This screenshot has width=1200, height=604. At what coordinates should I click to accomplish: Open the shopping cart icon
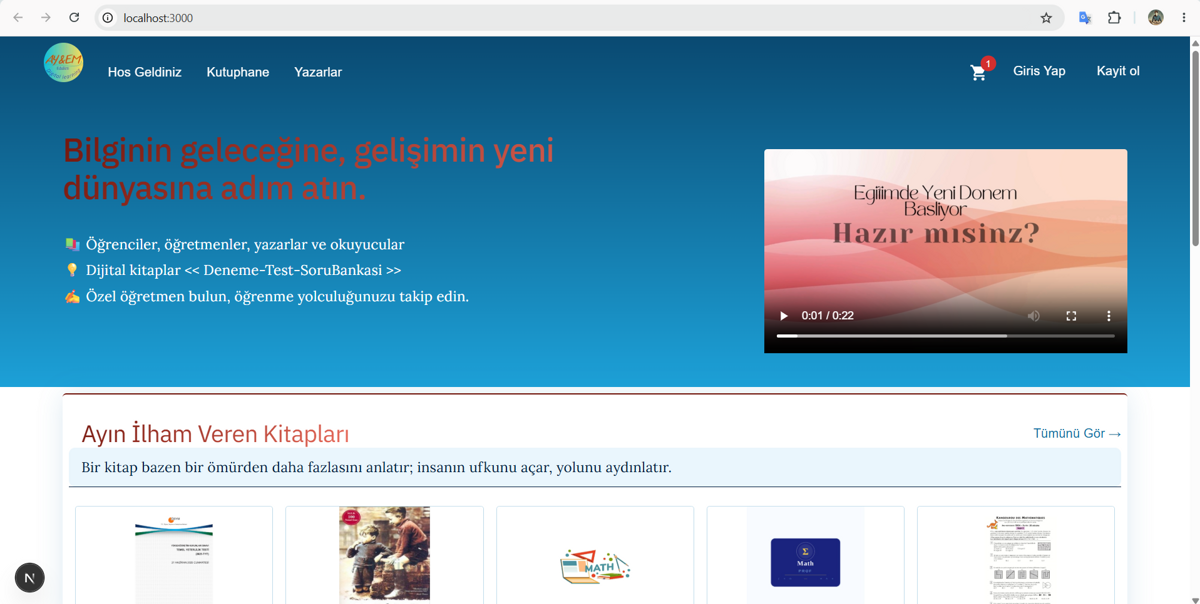coord(978,72)
